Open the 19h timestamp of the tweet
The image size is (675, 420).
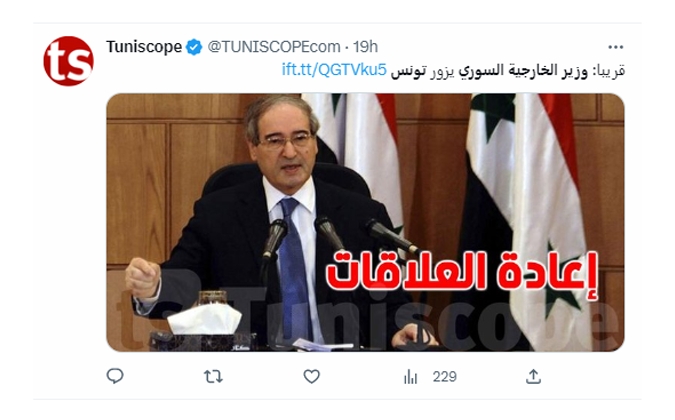[365, 46]
